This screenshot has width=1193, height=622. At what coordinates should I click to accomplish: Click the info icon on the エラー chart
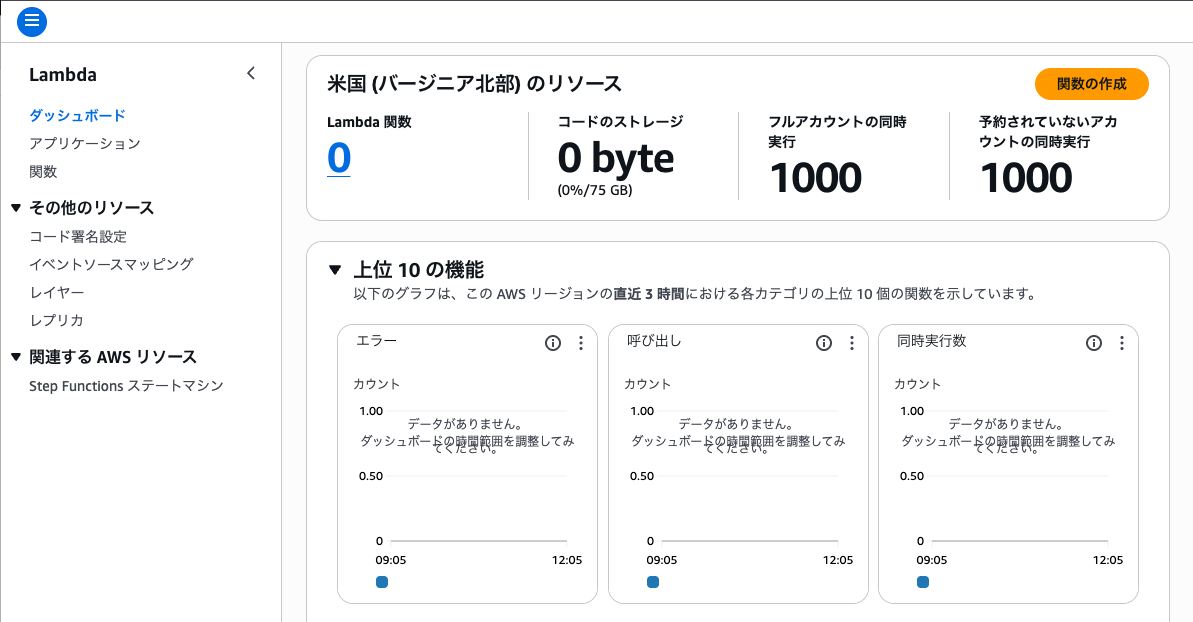coord(553,342)
